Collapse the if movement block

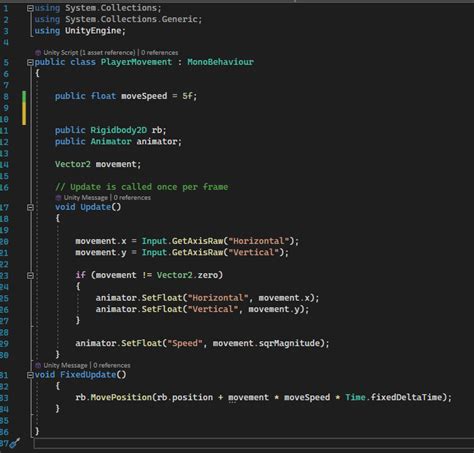pyautogui.click(x=30, y=275)
